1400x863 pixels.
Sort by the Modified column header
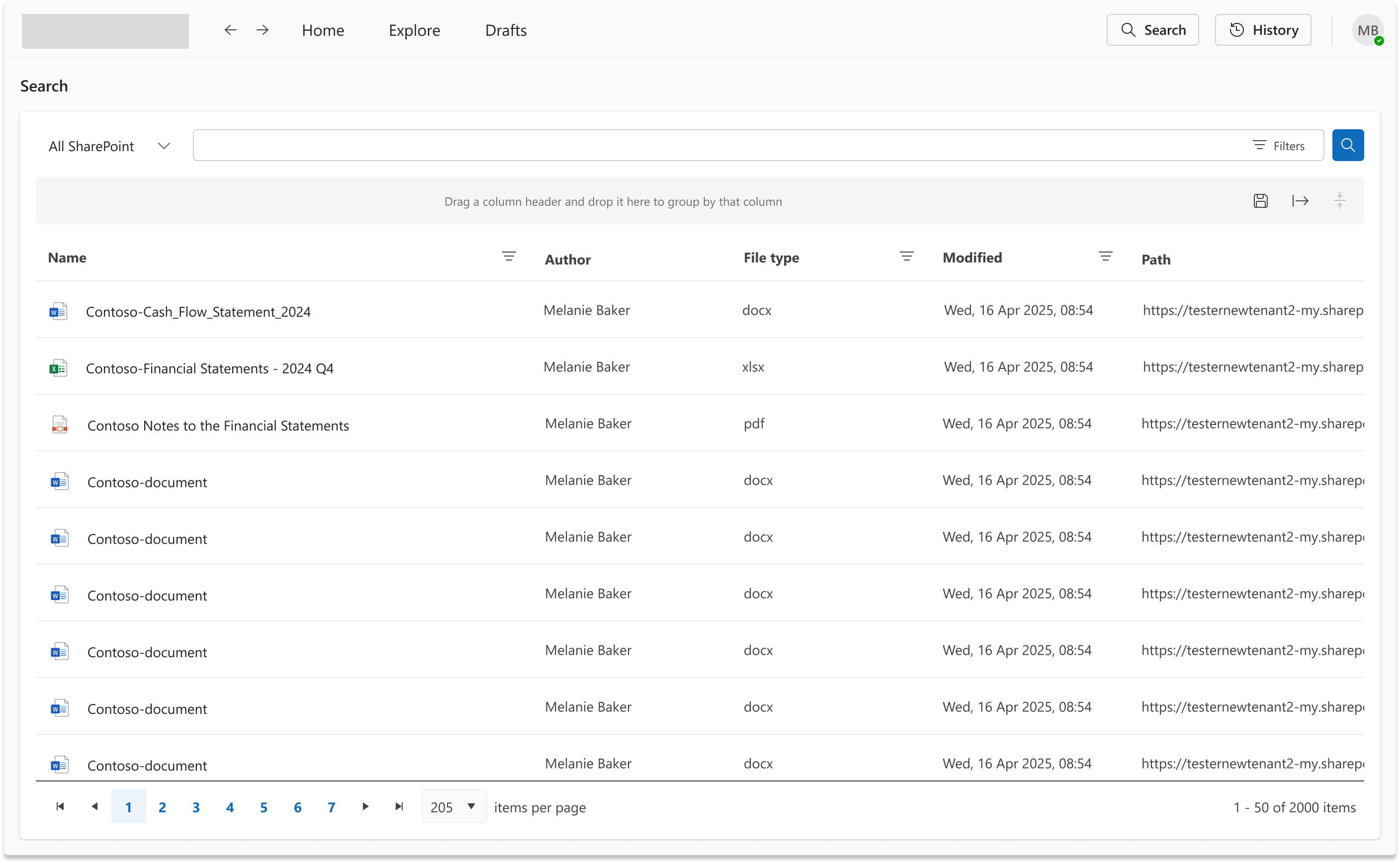(972, 258)
